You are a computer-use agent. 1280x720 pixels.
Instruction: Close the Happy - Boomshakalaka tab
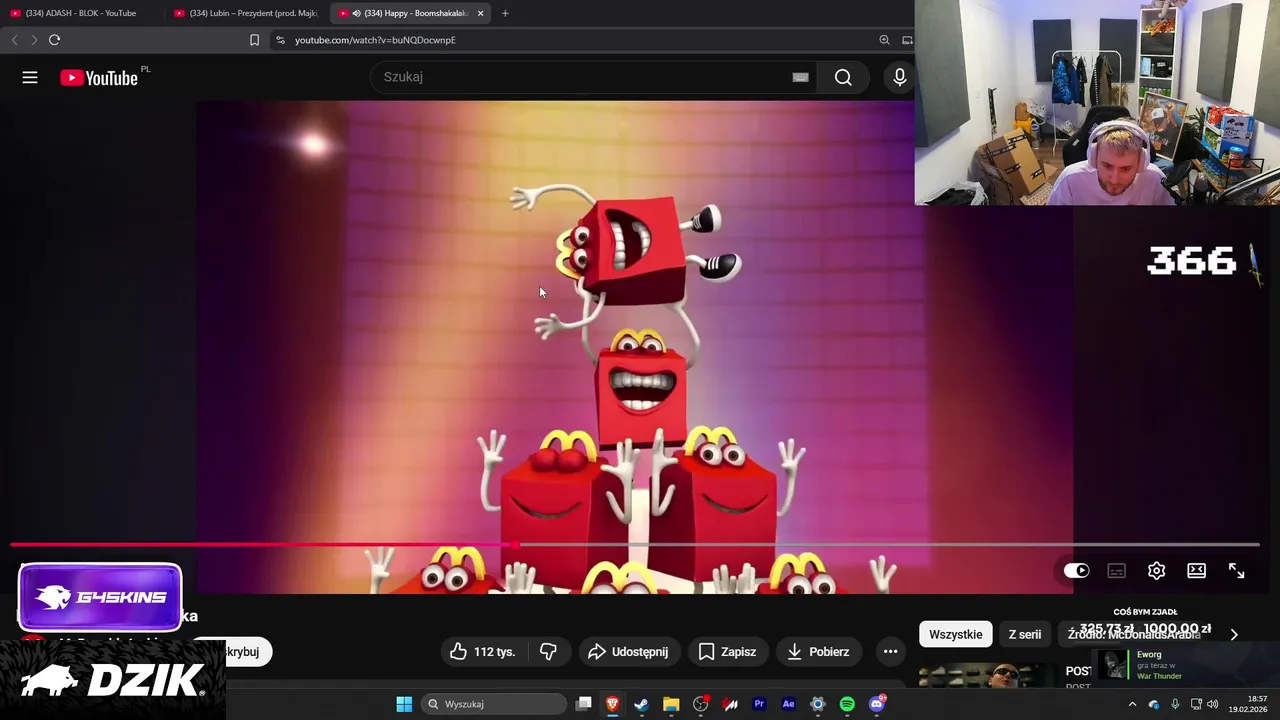pyautogui.click(x=480, y=13)
